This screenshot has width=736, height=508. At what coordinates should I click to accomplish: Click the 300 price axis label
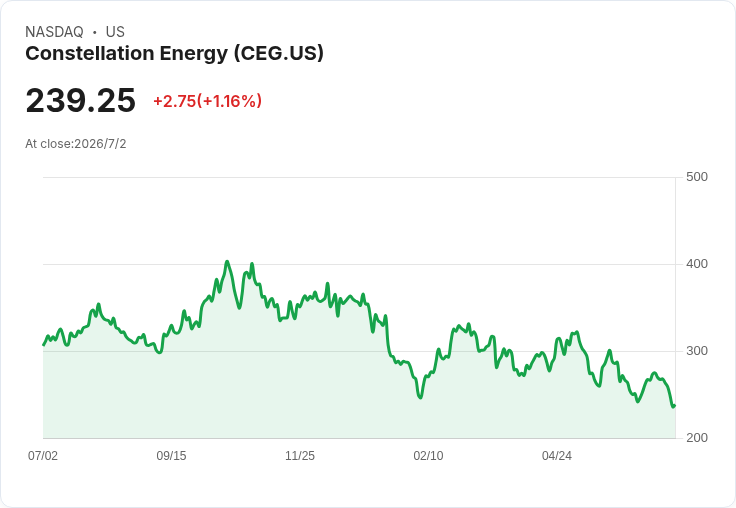point(697,351)
